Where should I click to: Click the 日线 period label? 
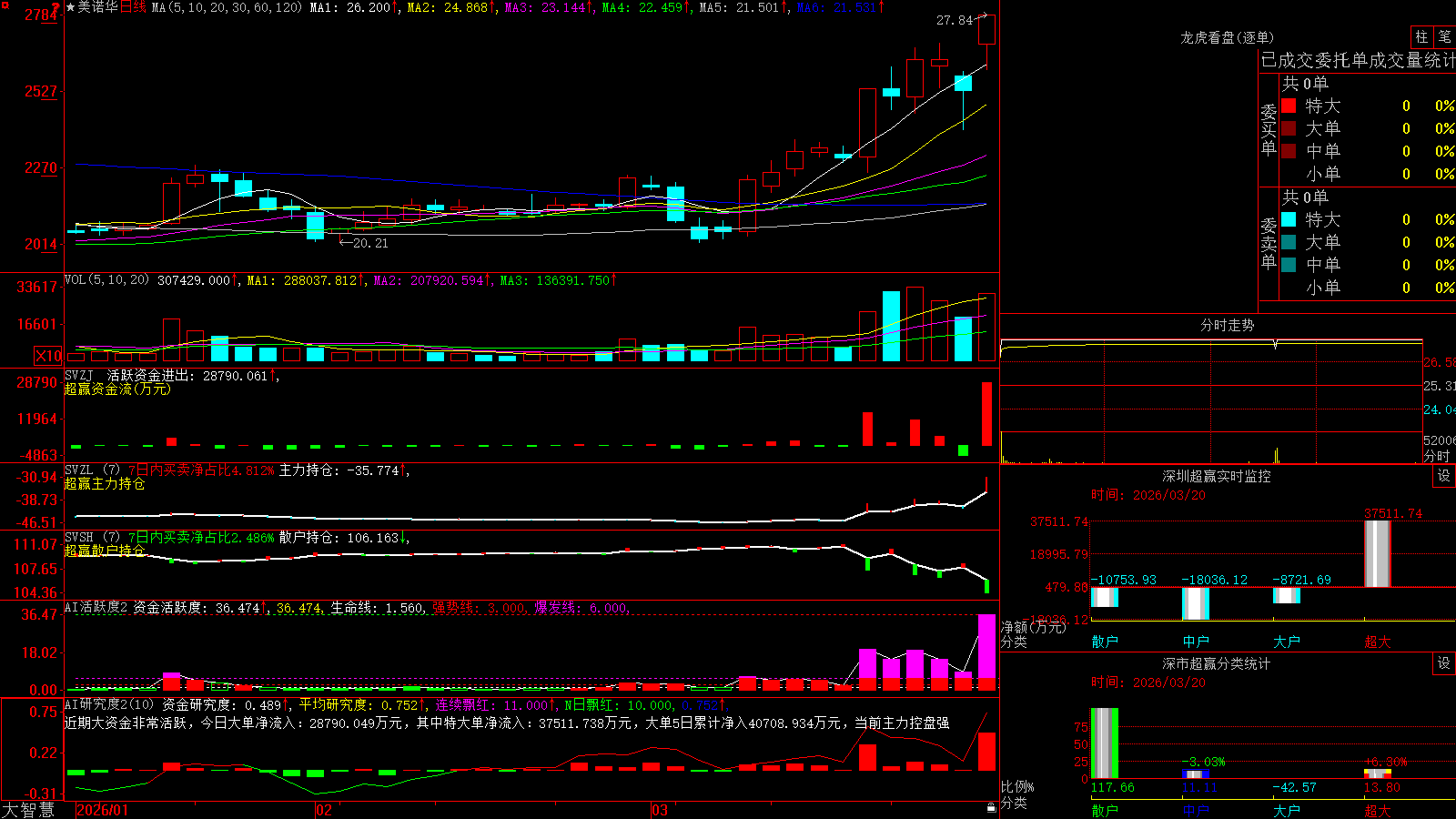point(133,7)
